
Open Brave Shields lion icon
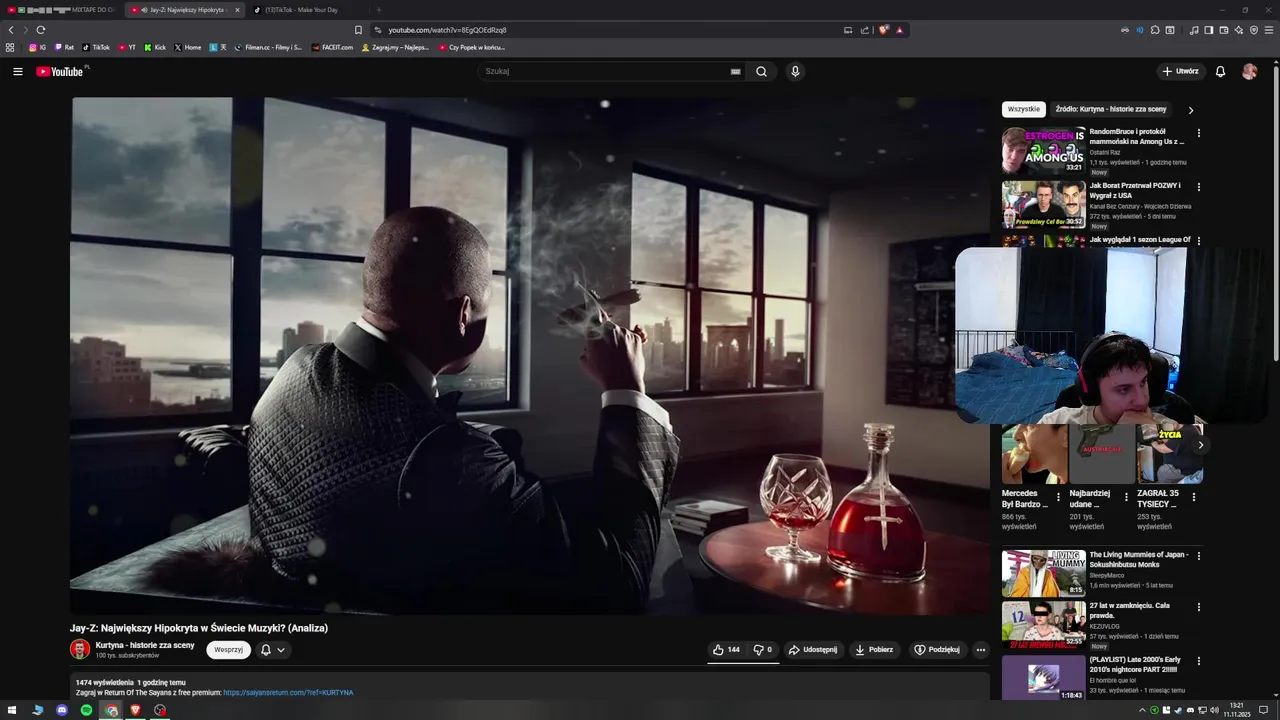point(884,30)
